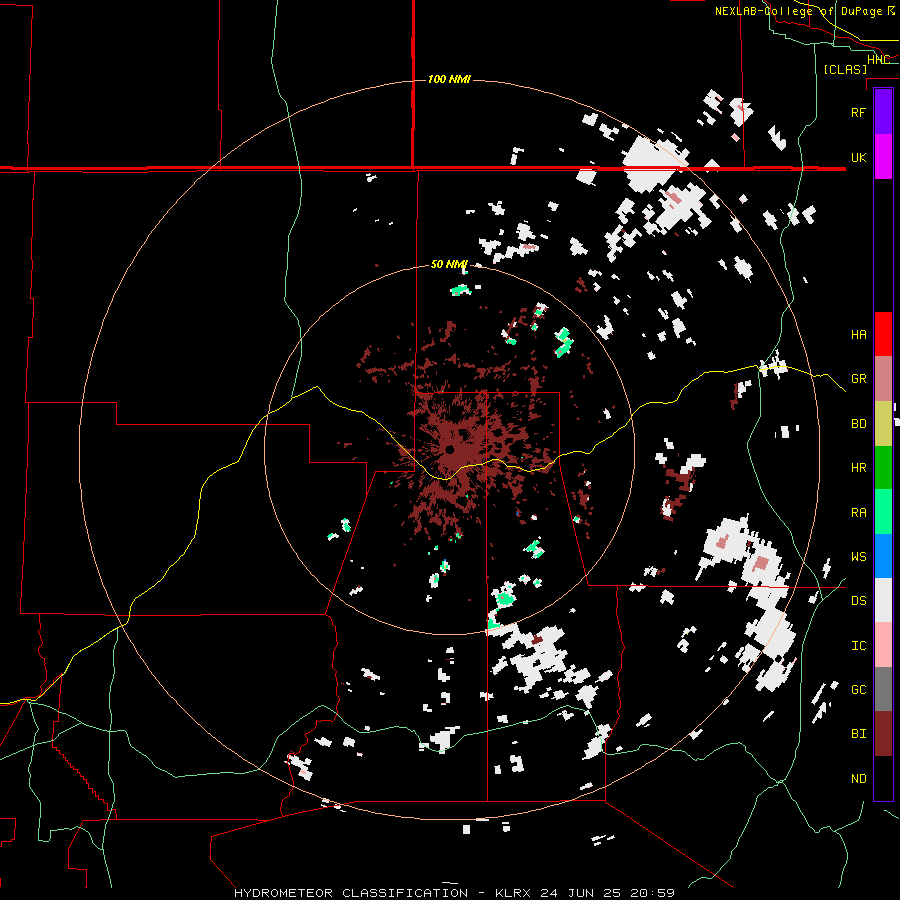The image size is (900, 900).
Task: Click the IC pink legend swatch
Action: tap(883, 645)
